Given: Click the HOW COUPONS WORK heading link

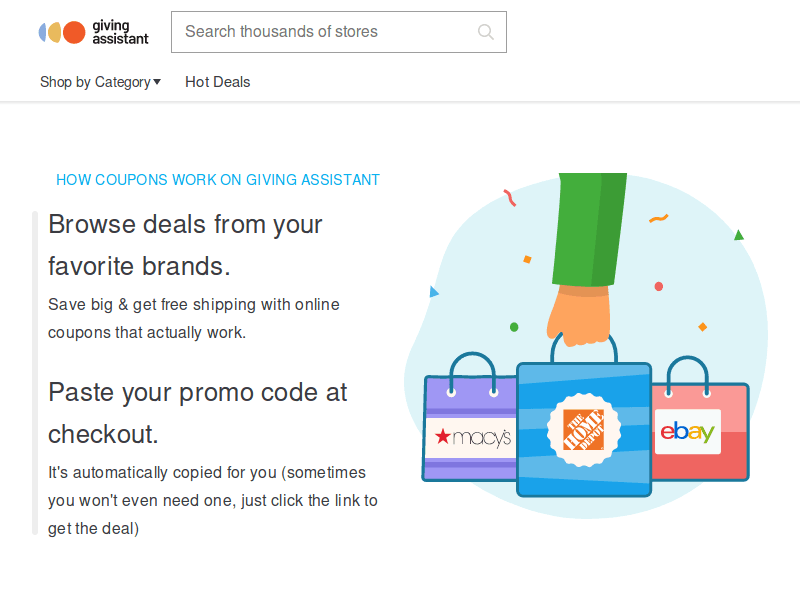Looking at the screenshot, I should click(x=218, y=180).
